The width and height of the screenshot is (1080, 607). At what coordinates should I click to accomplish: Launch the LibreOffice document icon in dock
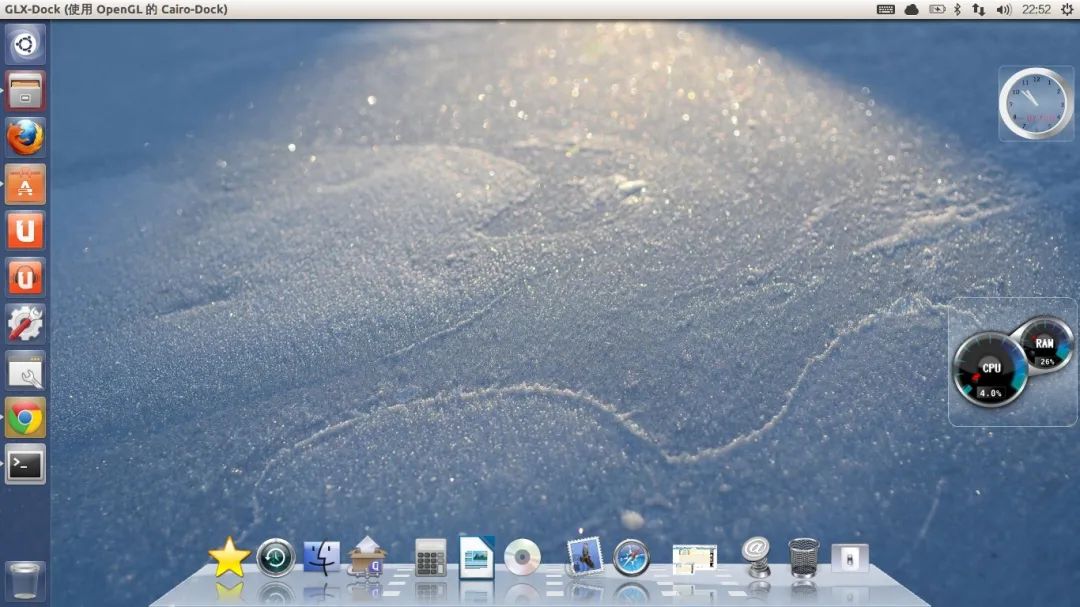(x=477, y=556)
